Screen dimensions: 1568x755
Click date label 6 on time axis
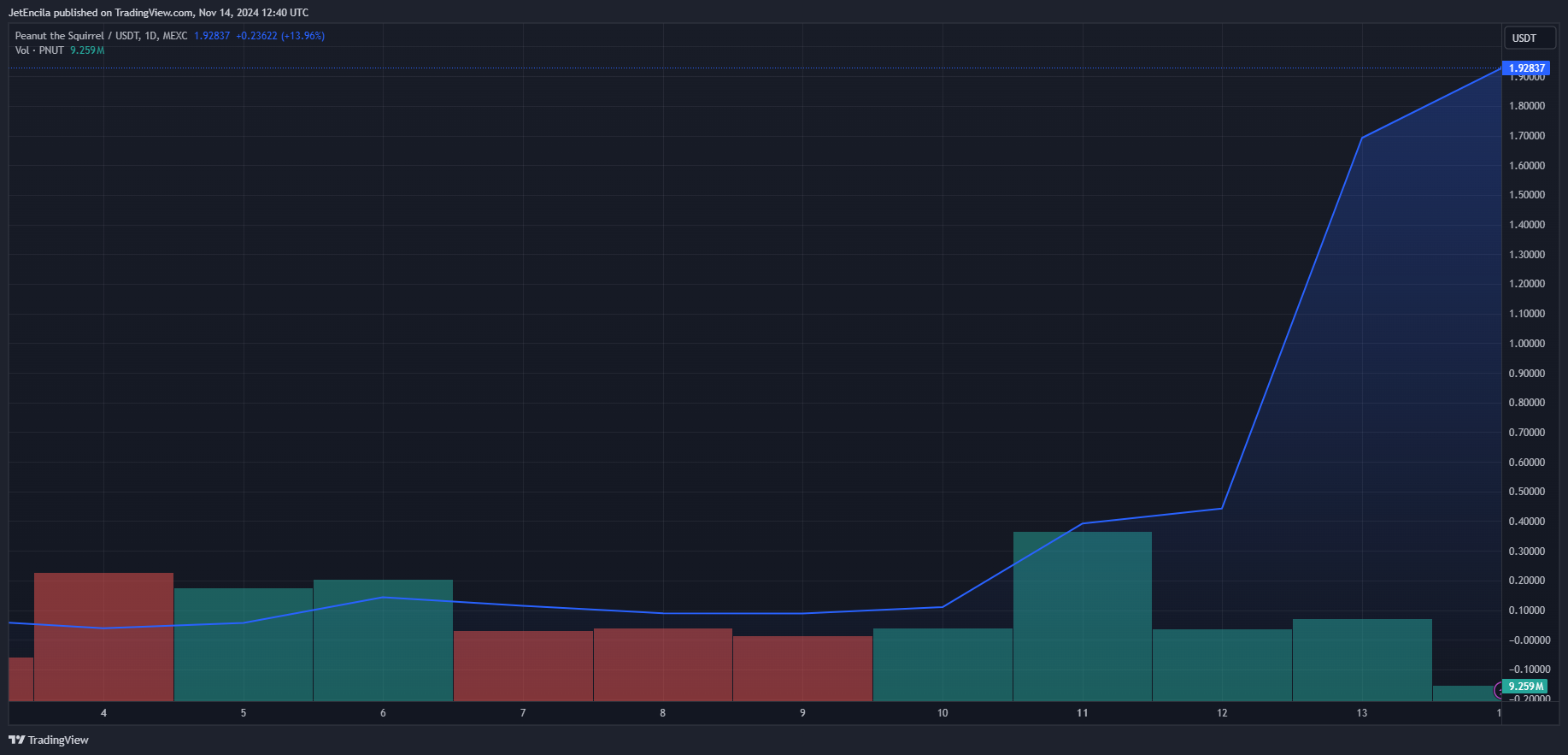pyautogui.click(x=383, y=713)
